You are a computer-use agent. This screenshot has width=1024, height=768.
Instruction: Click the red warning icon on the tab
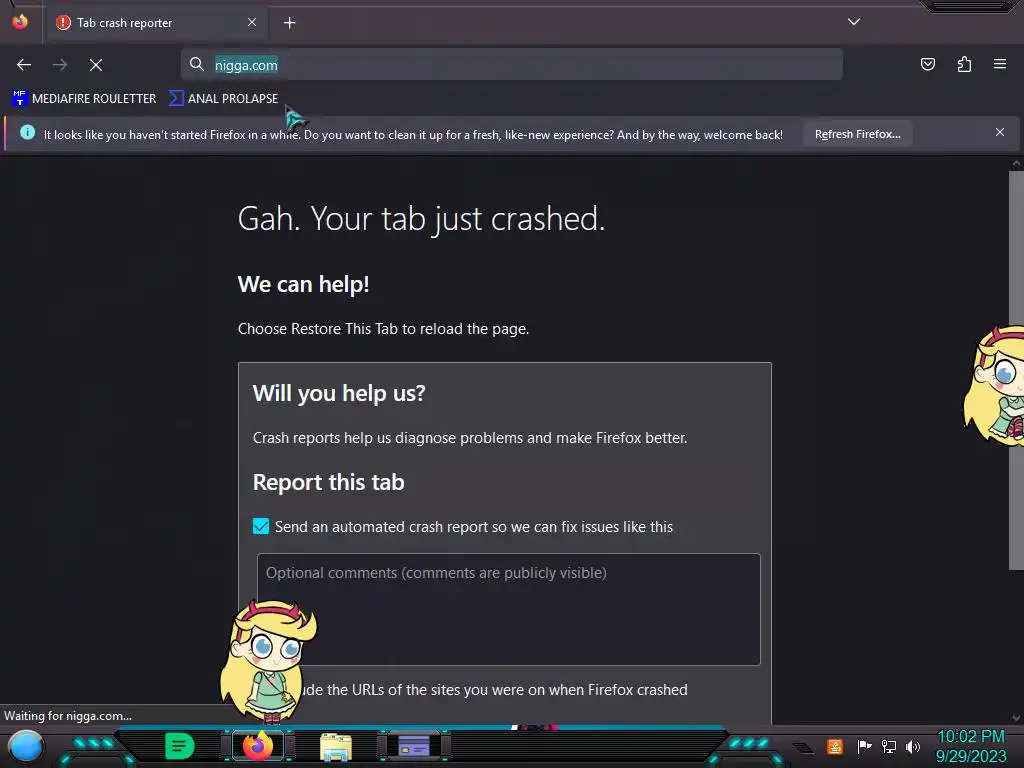point(63,23)
